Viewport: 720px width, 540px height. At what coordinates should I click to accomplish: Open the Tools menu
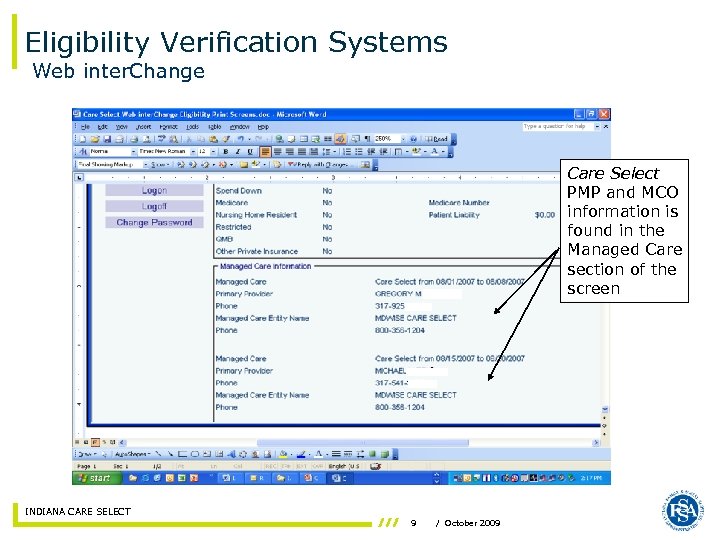[x=192, y=127]
